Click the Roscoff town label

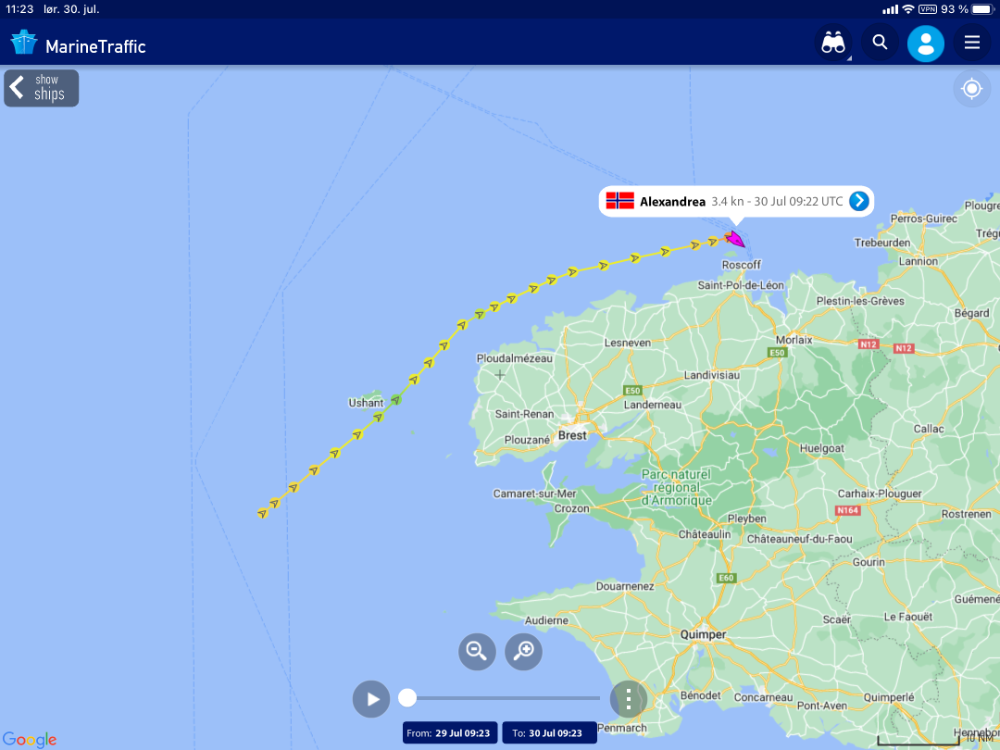coord(741,265)
